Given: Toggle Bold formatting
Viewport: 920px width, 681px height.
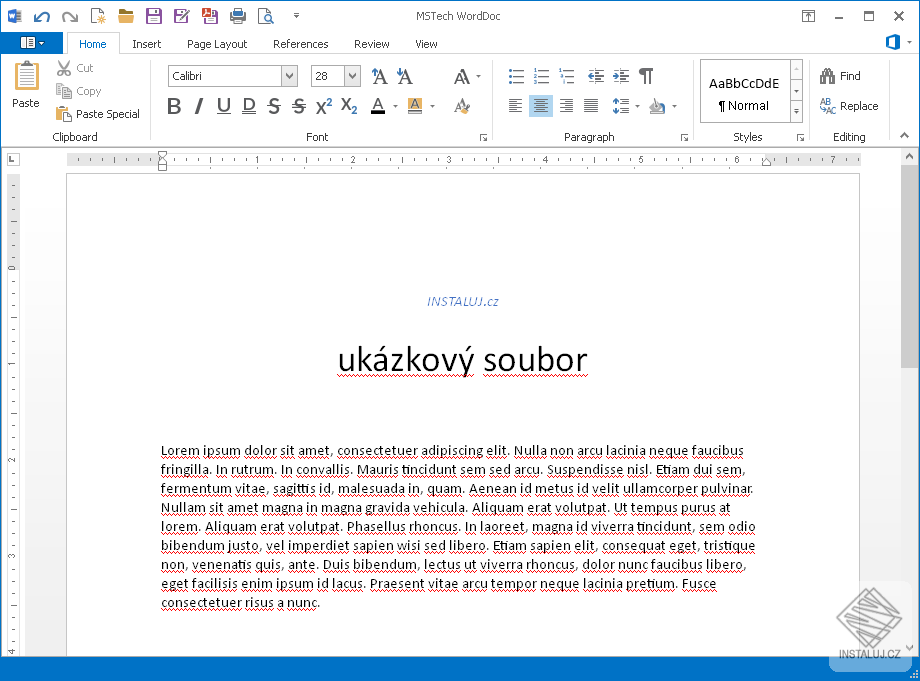Looking at the screenshot, I should 174,106.
